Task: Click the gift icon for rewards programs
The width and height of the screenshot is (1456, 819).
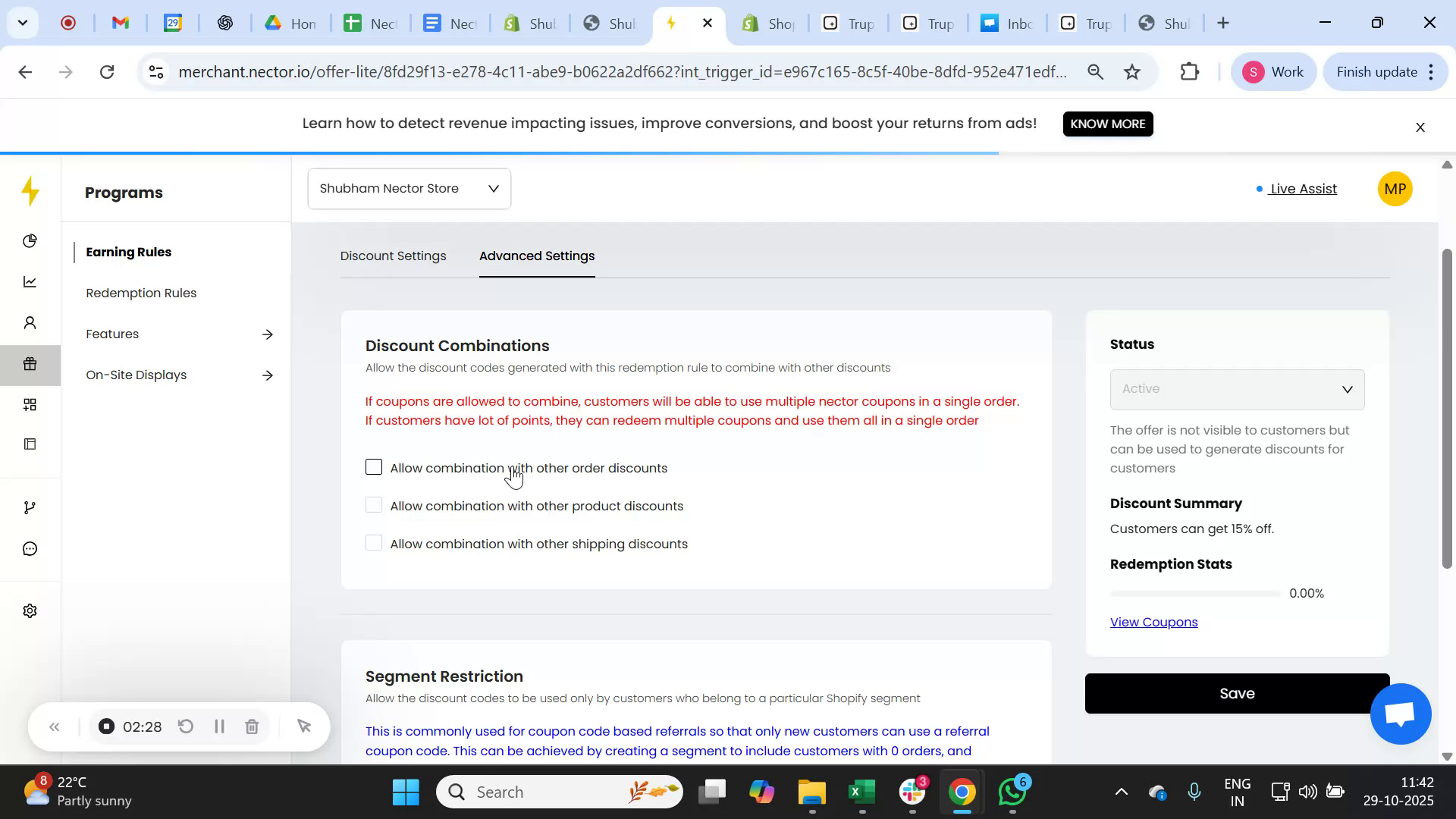Action: [x=30, y=364]
